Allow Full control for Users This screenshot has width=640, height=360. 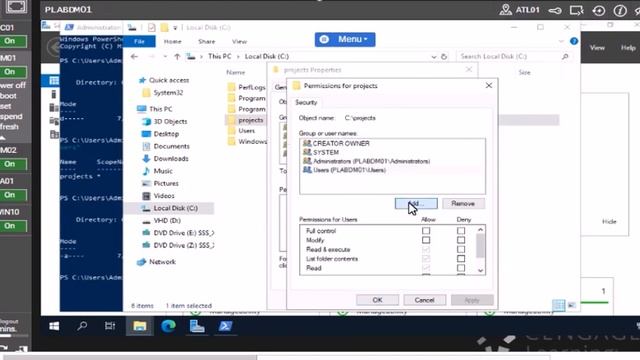click(426, 231)
